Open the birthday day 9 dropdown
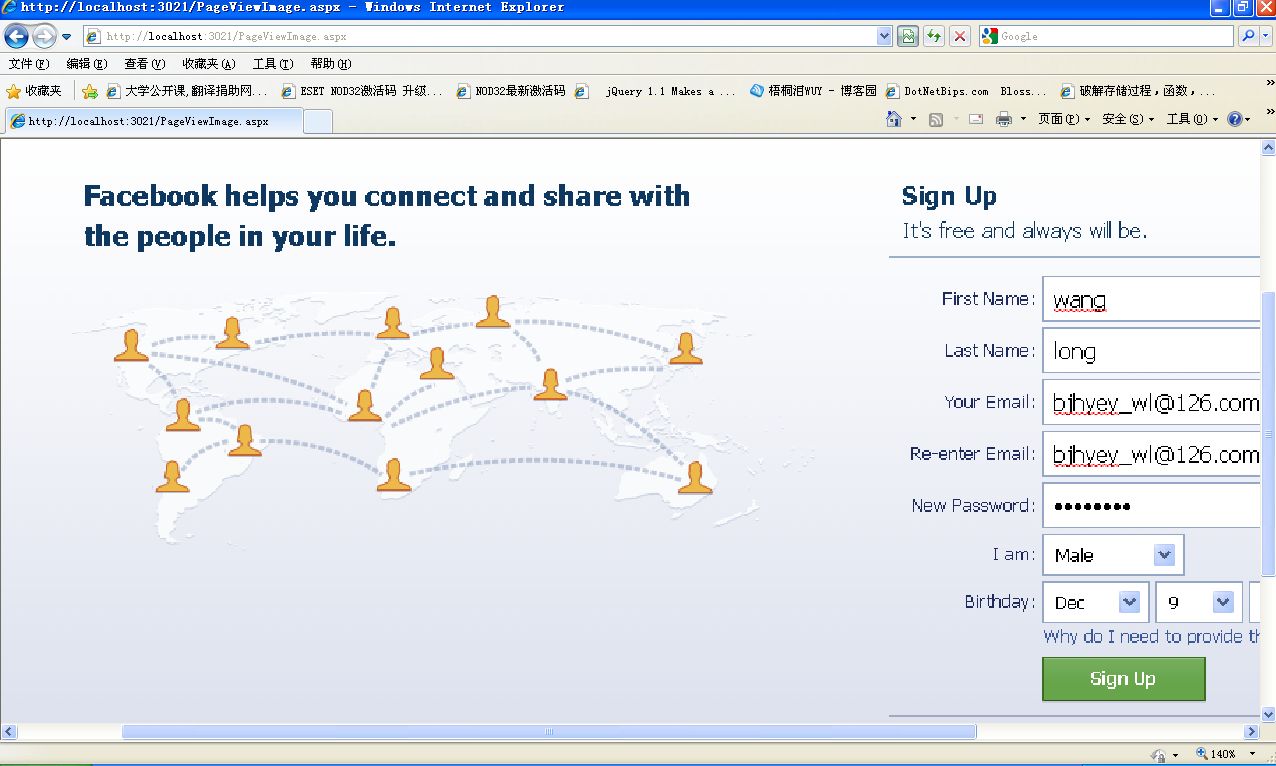This screenshot has width=1276, height=766. tap(1199, 602)
